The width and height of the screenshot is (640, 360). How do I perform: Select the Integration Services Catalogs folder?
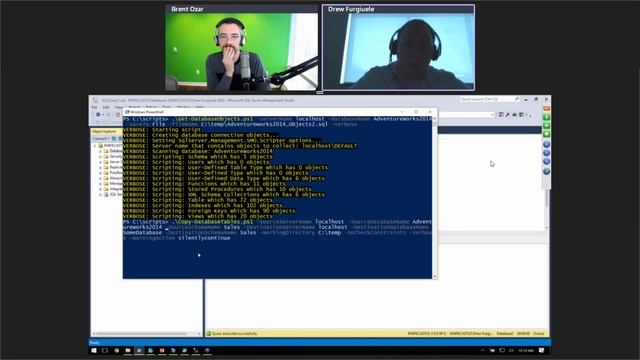click(x=113, y=189)
